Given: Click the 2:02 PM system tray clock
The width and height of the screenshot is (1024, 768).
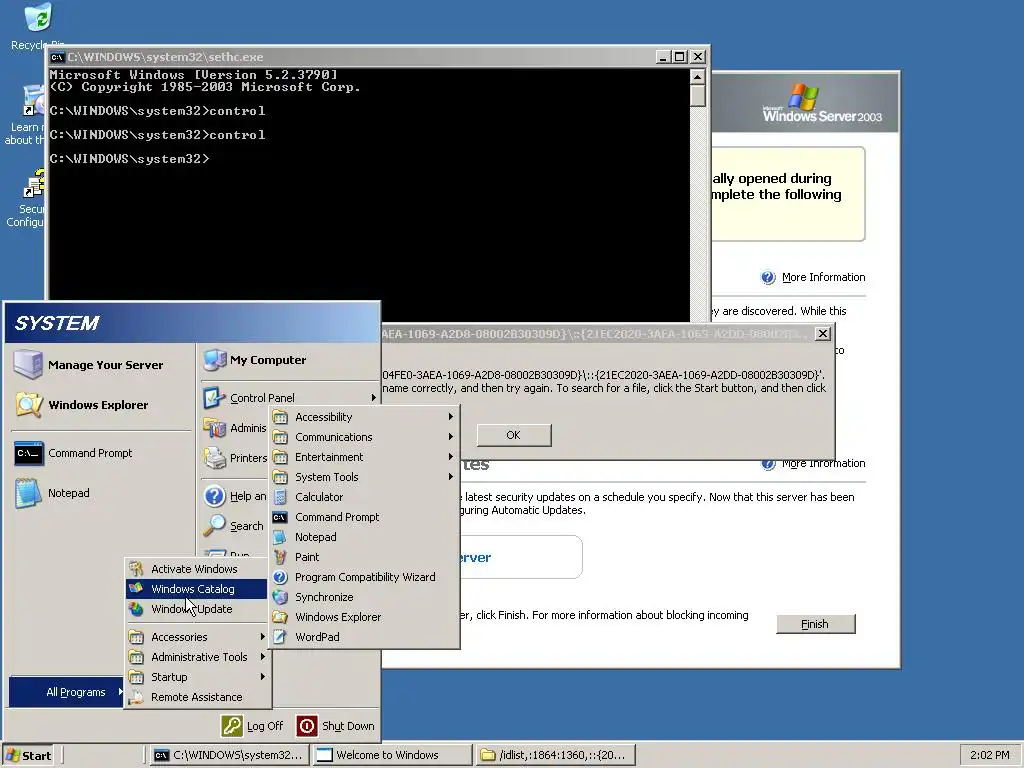Looking at the screenshot, I should coord(989,756).
